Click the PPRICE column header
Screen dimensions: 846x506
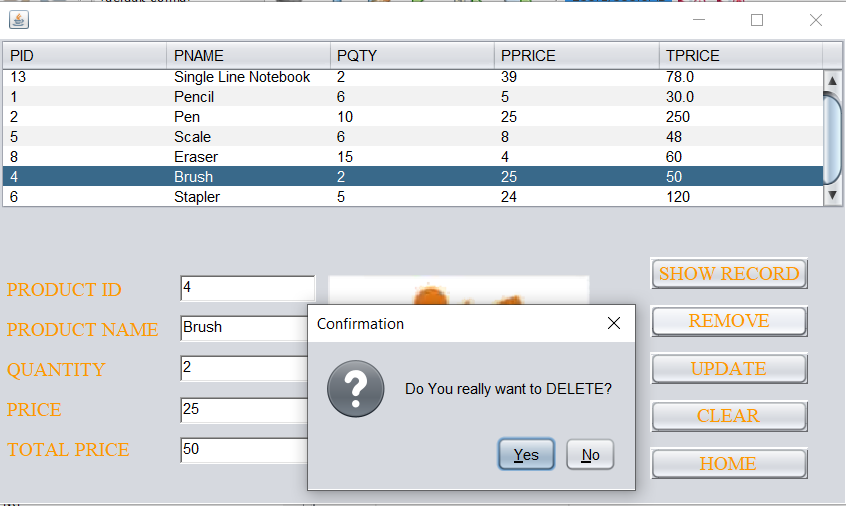pyautogui.click(x=576, y=56)
